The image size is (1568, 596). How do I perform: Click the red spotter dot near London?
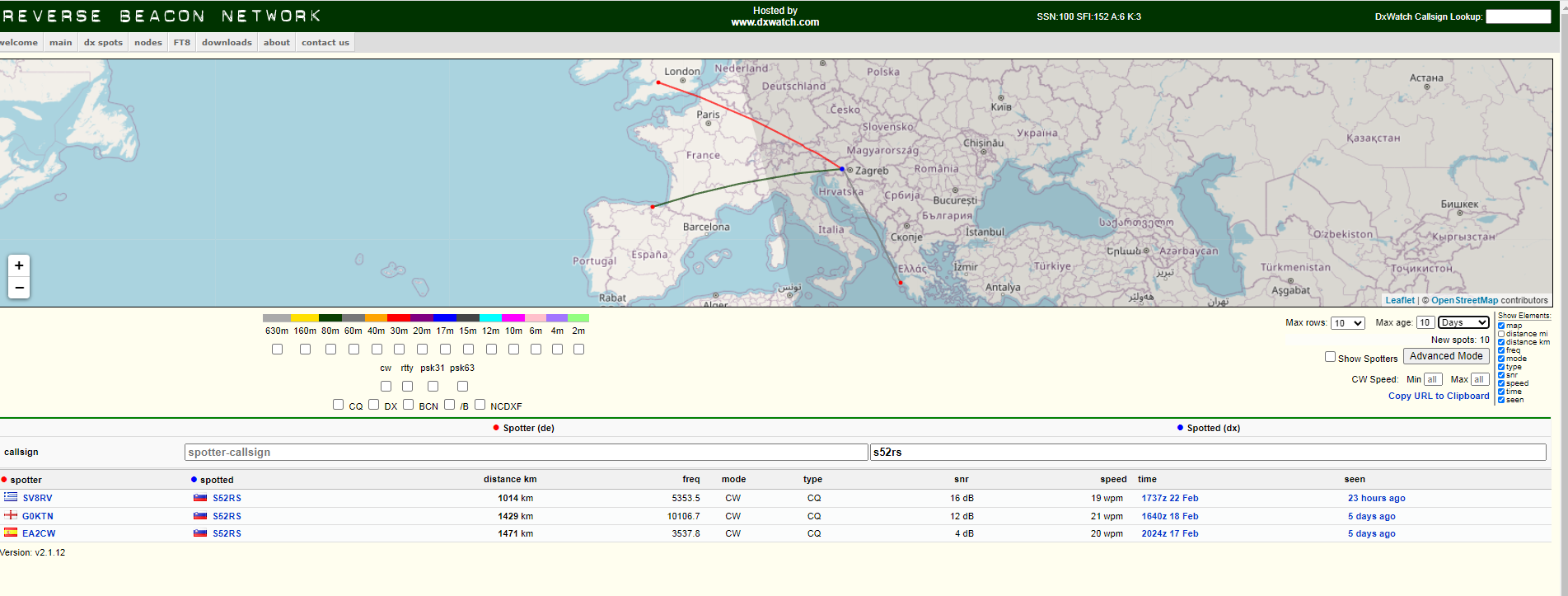(x=658, y=82)
